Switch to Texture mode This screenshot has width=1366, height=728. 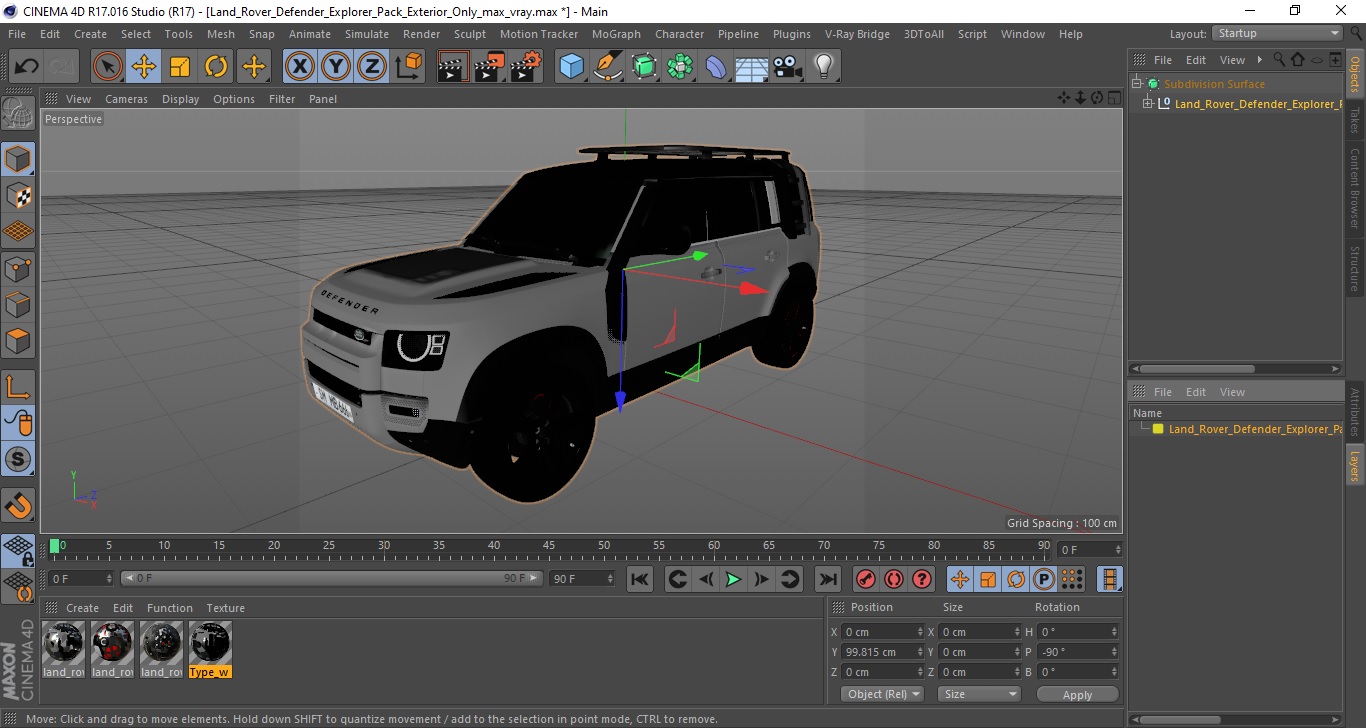(x=18, y=195)
